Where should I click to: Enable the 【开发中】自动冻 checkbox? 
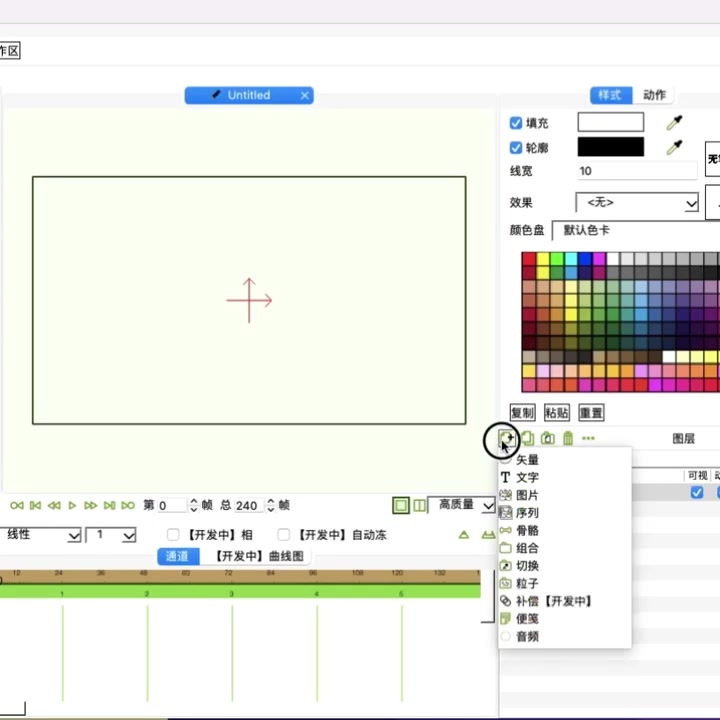click(x=284, y=535)
